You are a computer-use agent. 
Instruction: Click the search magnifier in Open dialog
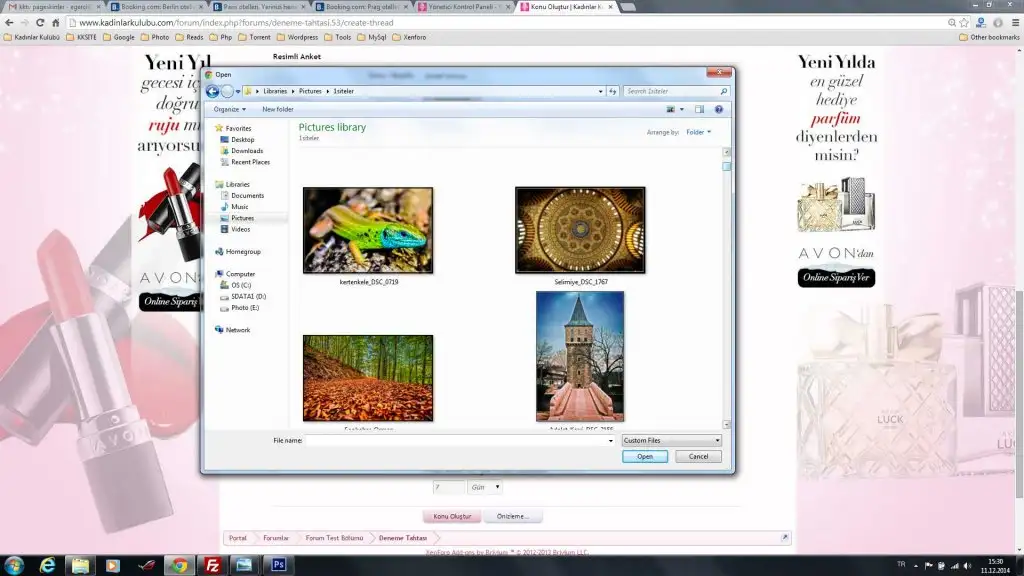[724, 91]
